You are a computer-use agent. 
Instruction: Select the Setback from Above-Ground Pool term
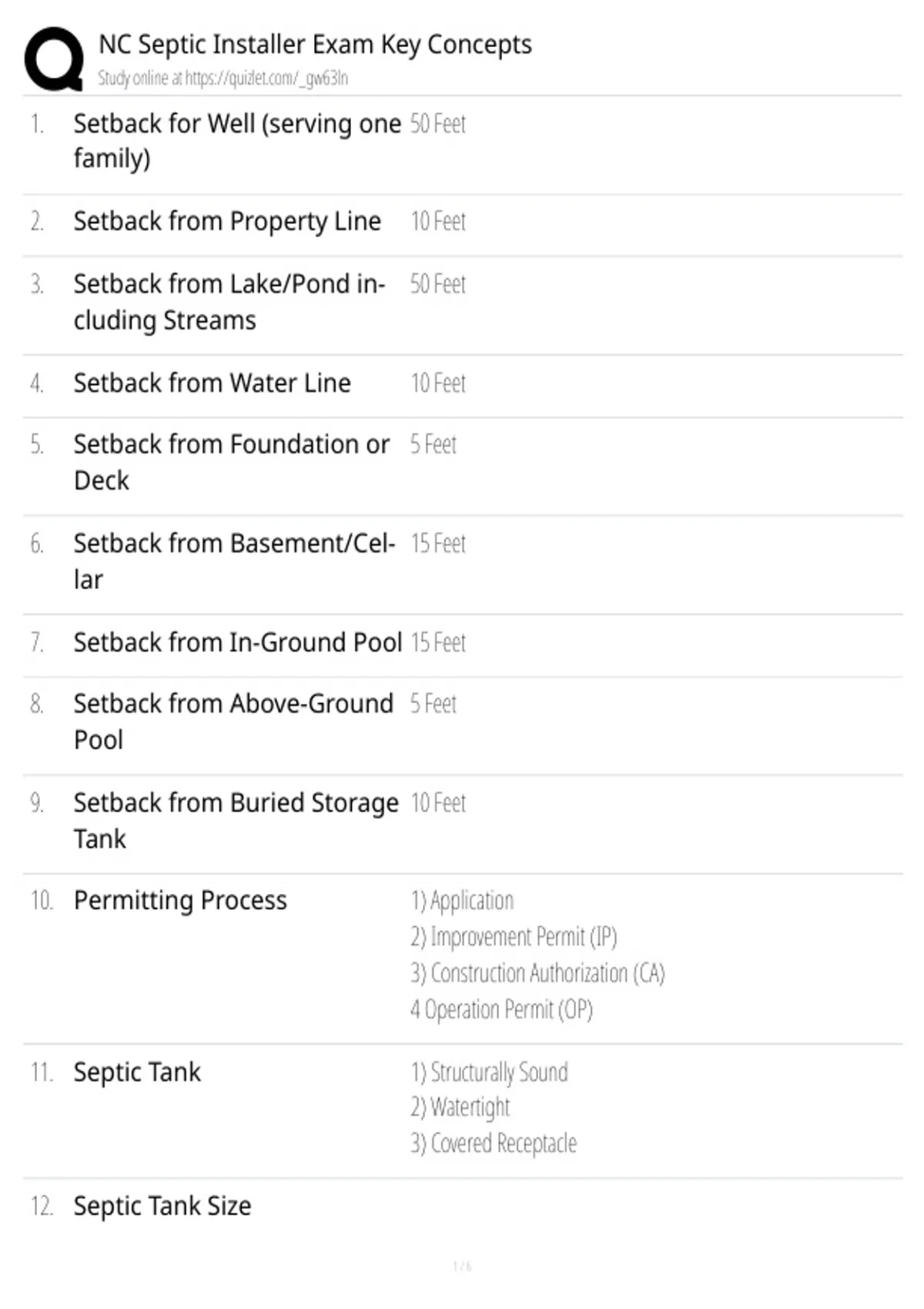point(233,721)
